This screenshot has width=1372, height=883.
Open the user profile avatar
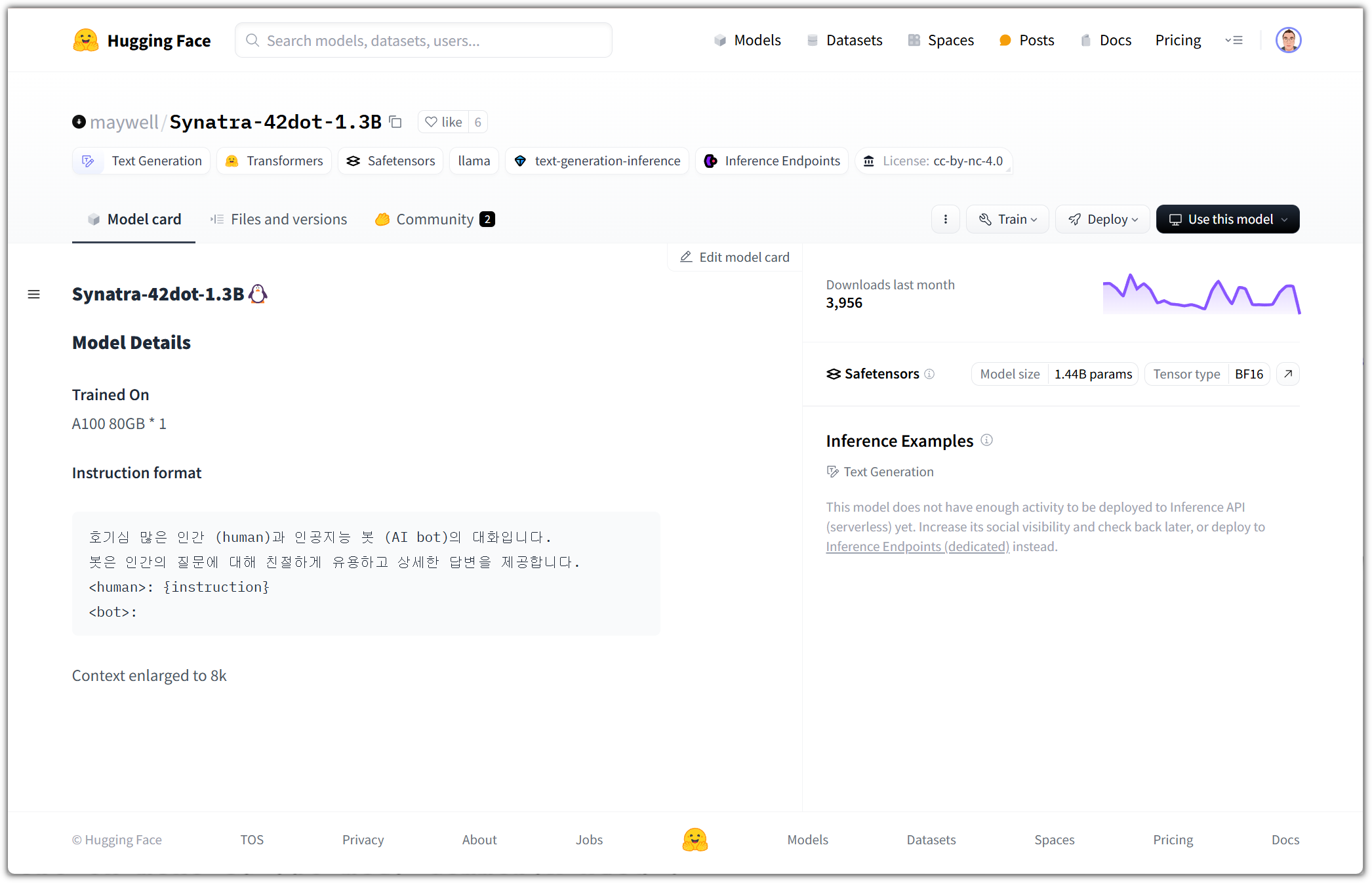(1288, 41)
